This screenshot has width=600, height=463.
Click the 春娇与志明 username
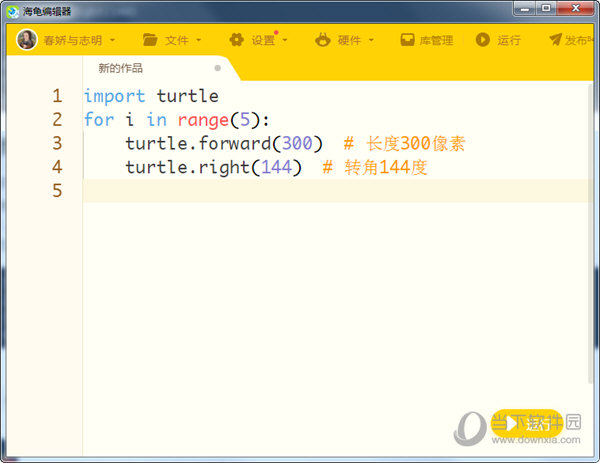tap(72, 41)
